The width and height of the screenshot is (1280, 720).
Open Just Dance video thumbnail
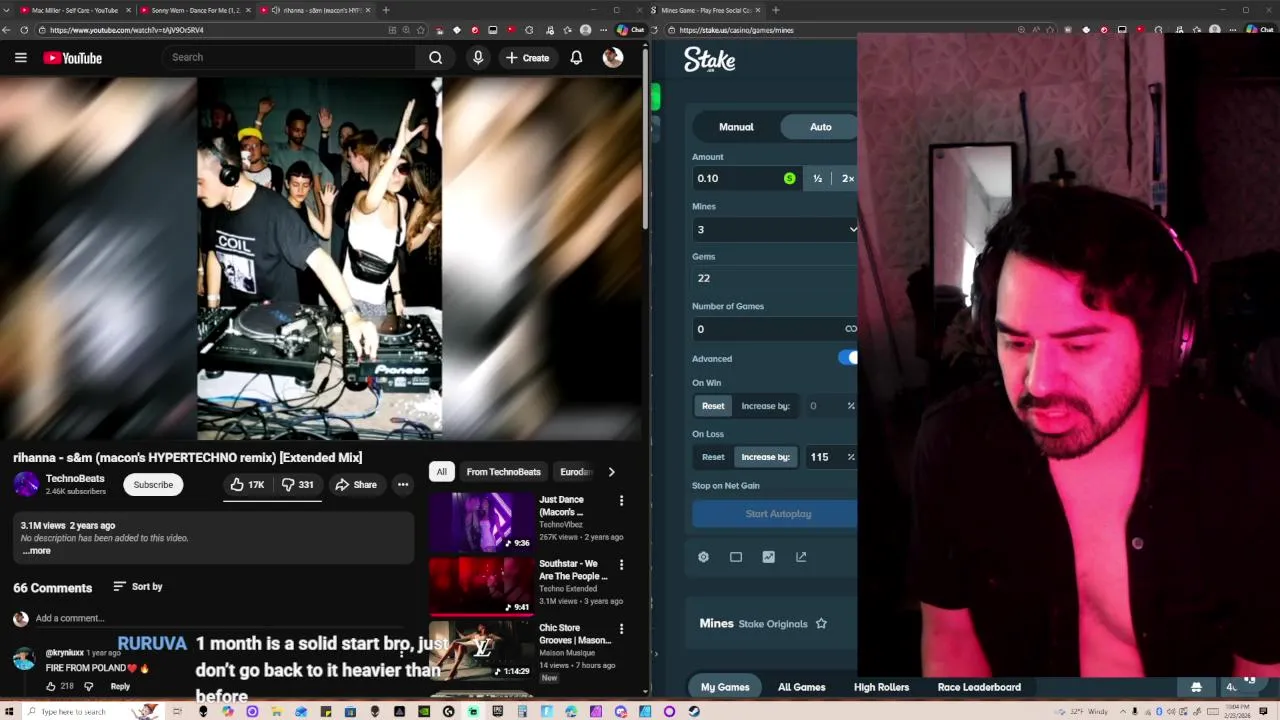[482, 521]
